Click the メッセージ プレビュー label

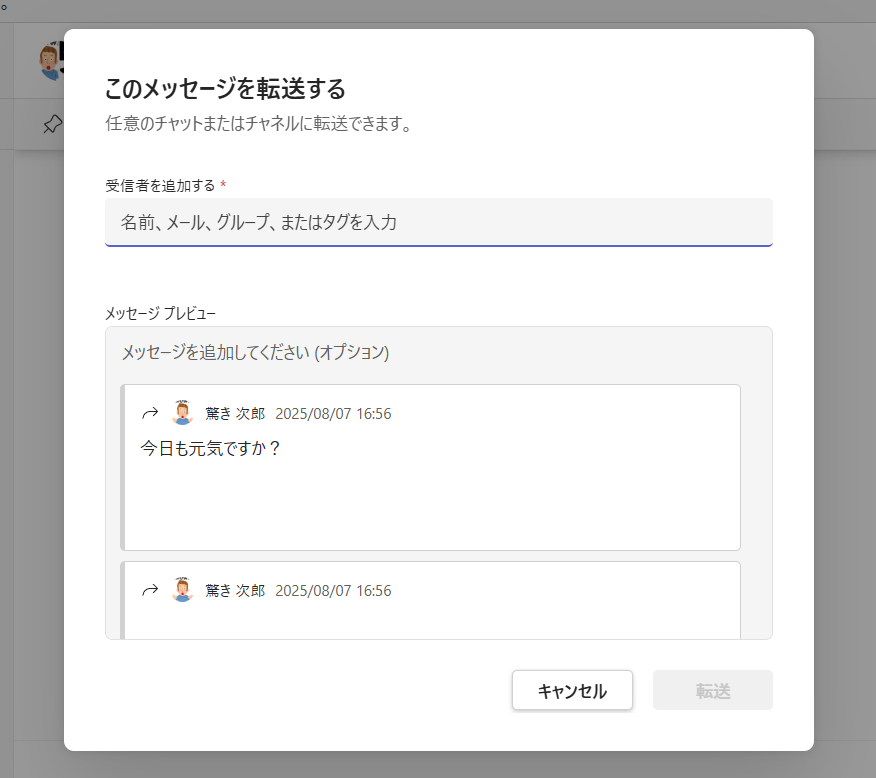(x=161, y=313)
